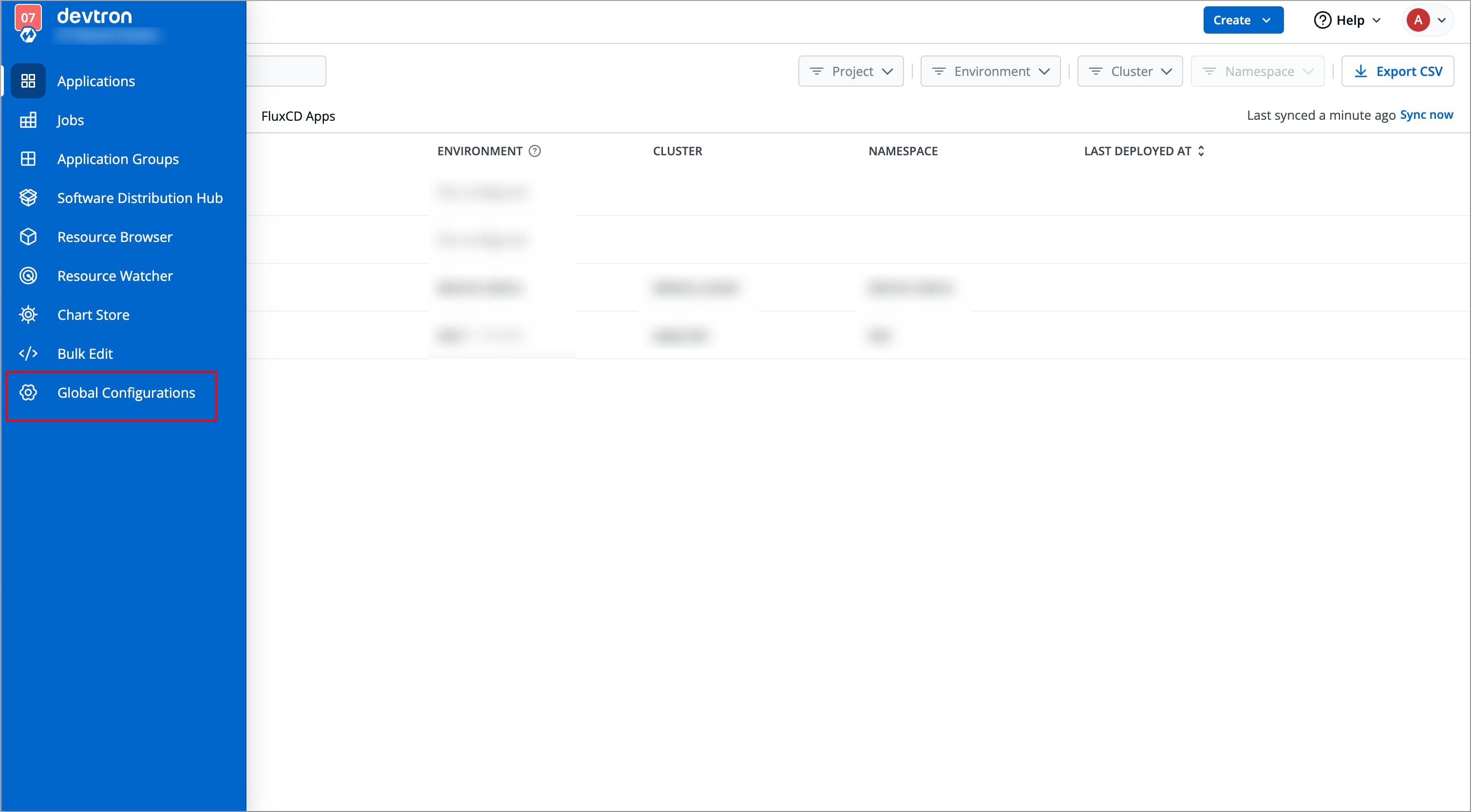Expand the Cluster filter dropdown
Viewport: 1471px width, 812px height.
(1130, 72)
